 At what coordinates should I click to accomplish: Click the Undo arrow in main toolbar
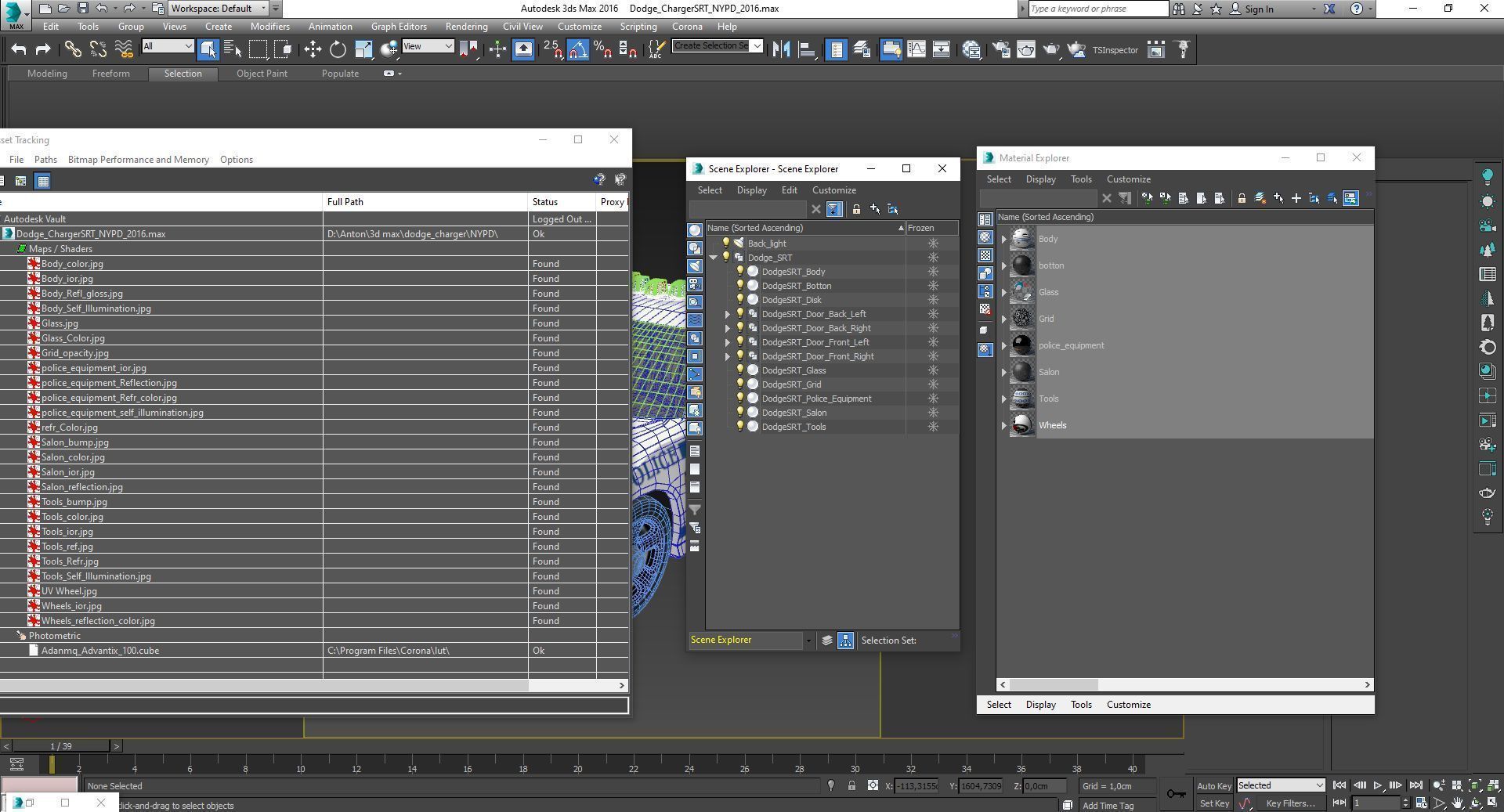[x=19, y=49]
